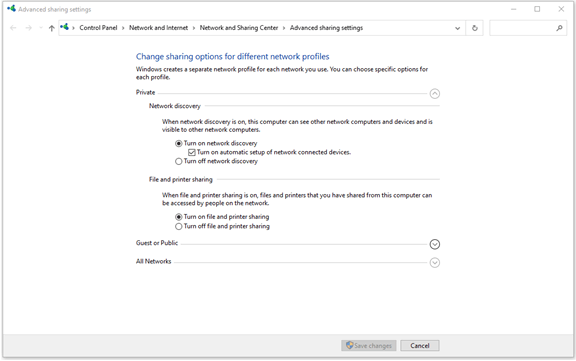
Task: Click the network icon in address bar
Action: 65,27
